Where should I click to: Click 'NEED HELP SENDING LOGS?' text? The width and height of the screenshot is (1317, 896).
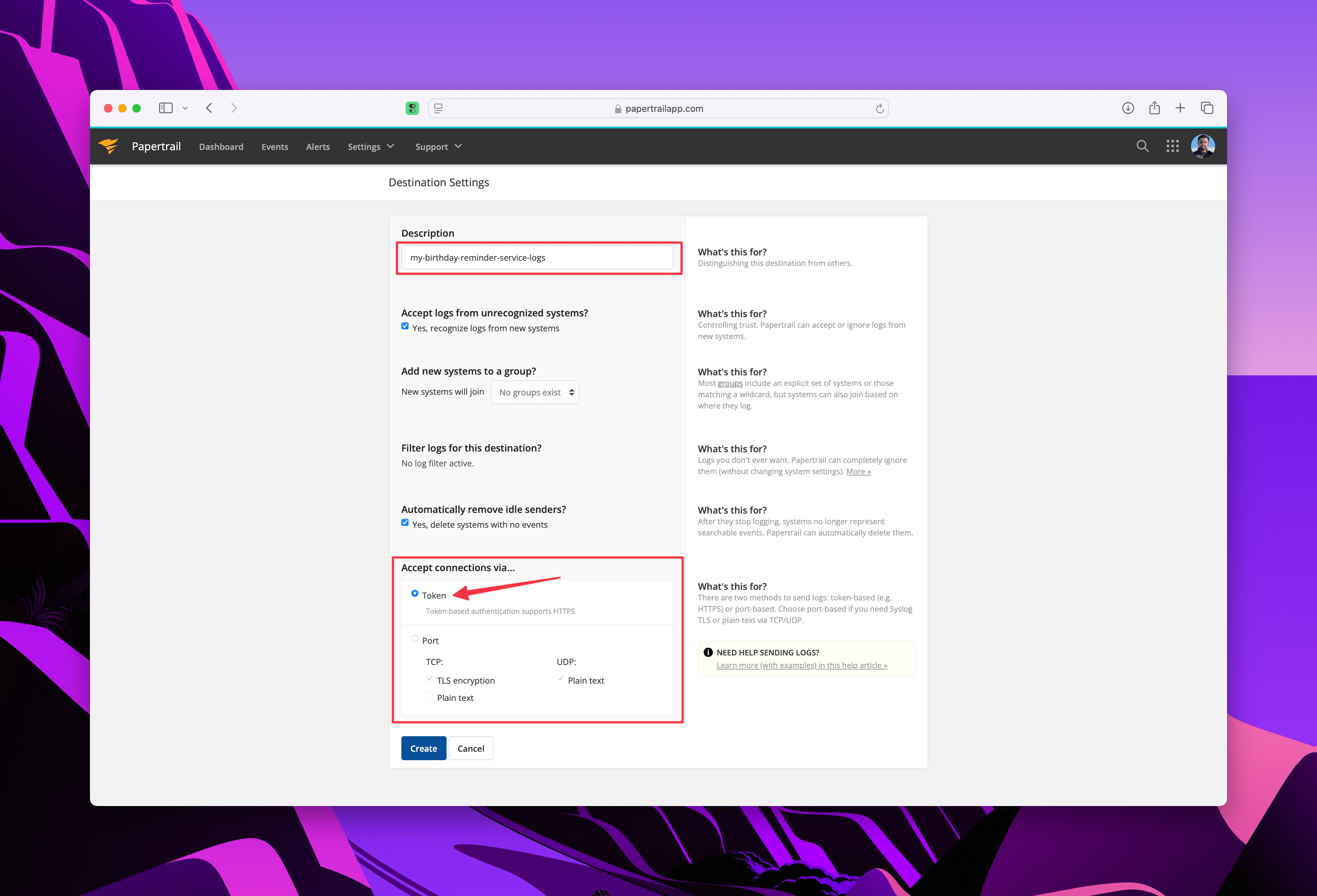click(x=768, y=652)
